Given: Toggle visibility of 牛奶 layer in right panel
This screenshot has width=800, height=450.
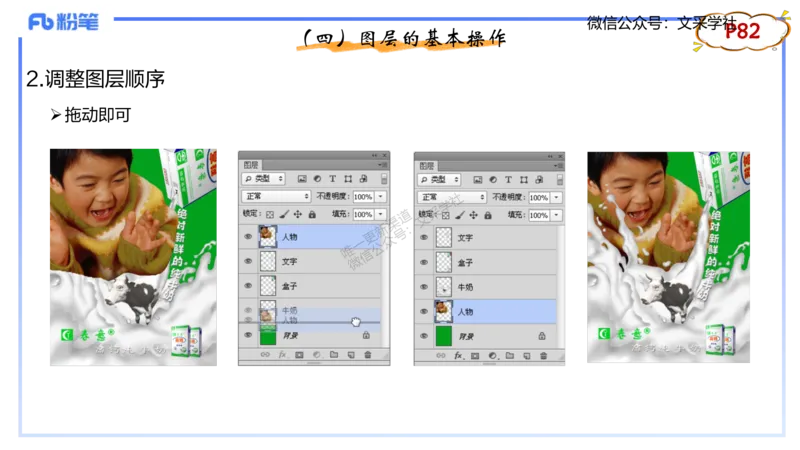Looking at the screenshot, I should 423,286.
